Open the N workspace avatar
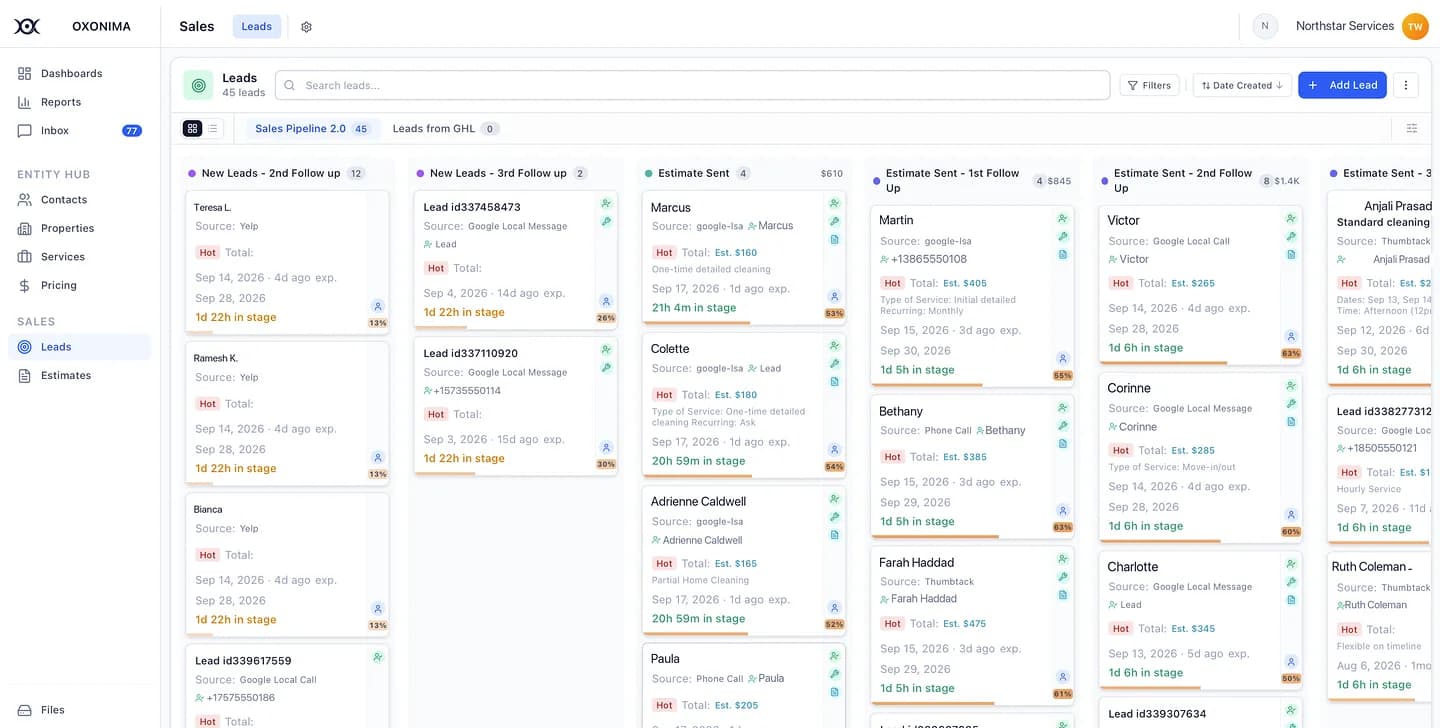Screen dimensions: 1440x728 pos(1265,27)
